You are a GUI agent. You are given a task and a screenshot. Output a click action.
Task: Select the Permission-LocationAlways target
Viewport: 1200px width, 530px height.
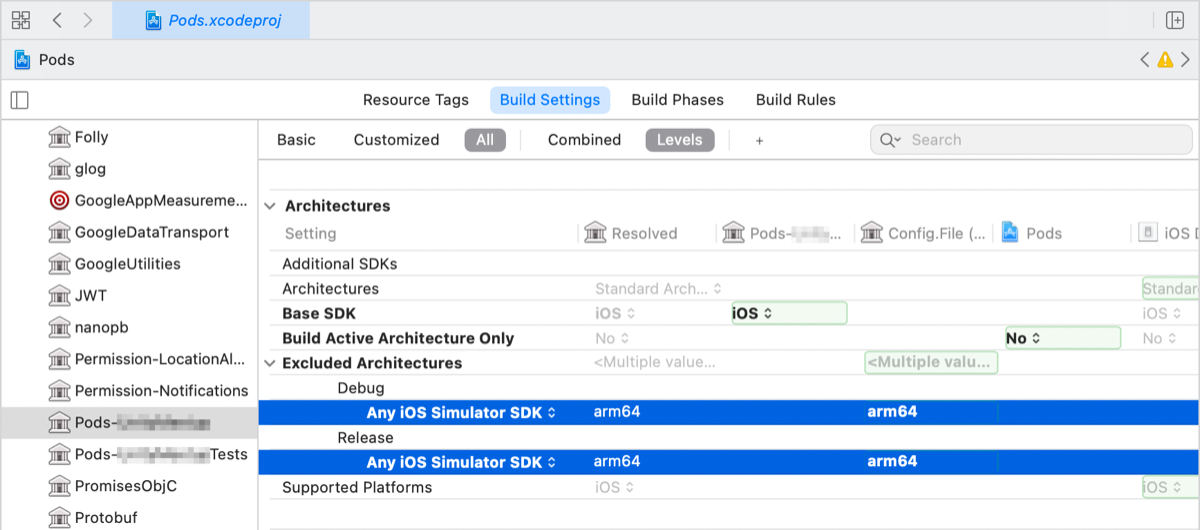(x=129, y=359)
